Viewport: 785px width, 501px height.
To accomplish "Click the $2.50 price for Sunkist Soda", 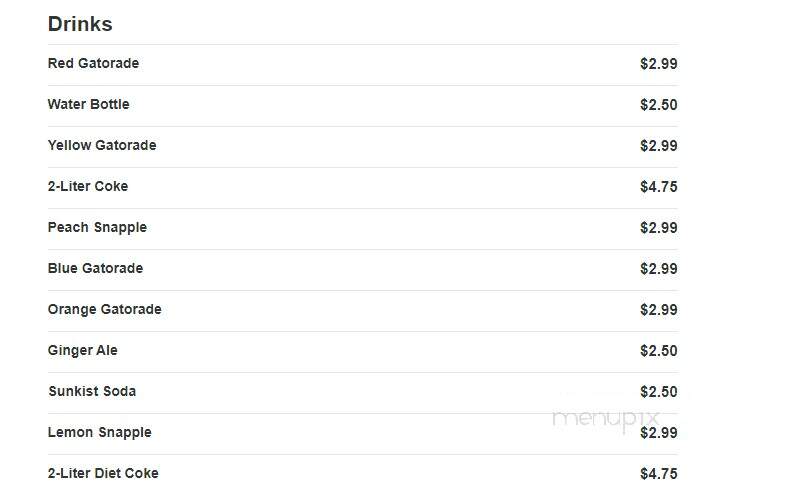I will click(x=659, y=392).
